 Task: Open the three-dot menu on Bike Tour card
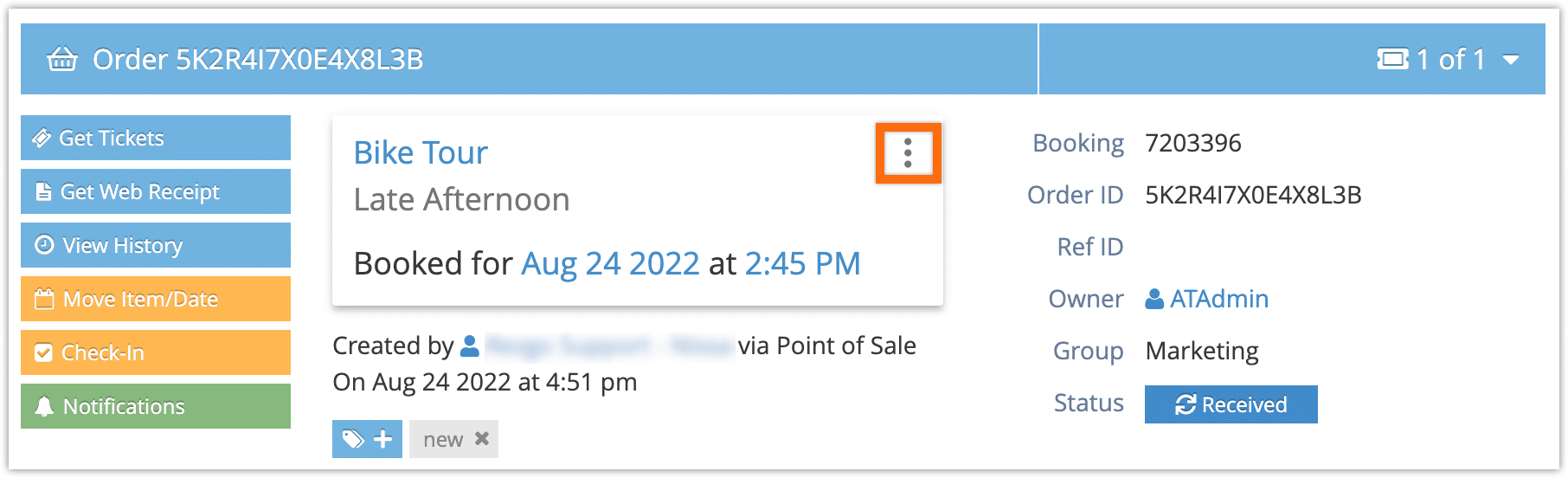coord(908,153)
